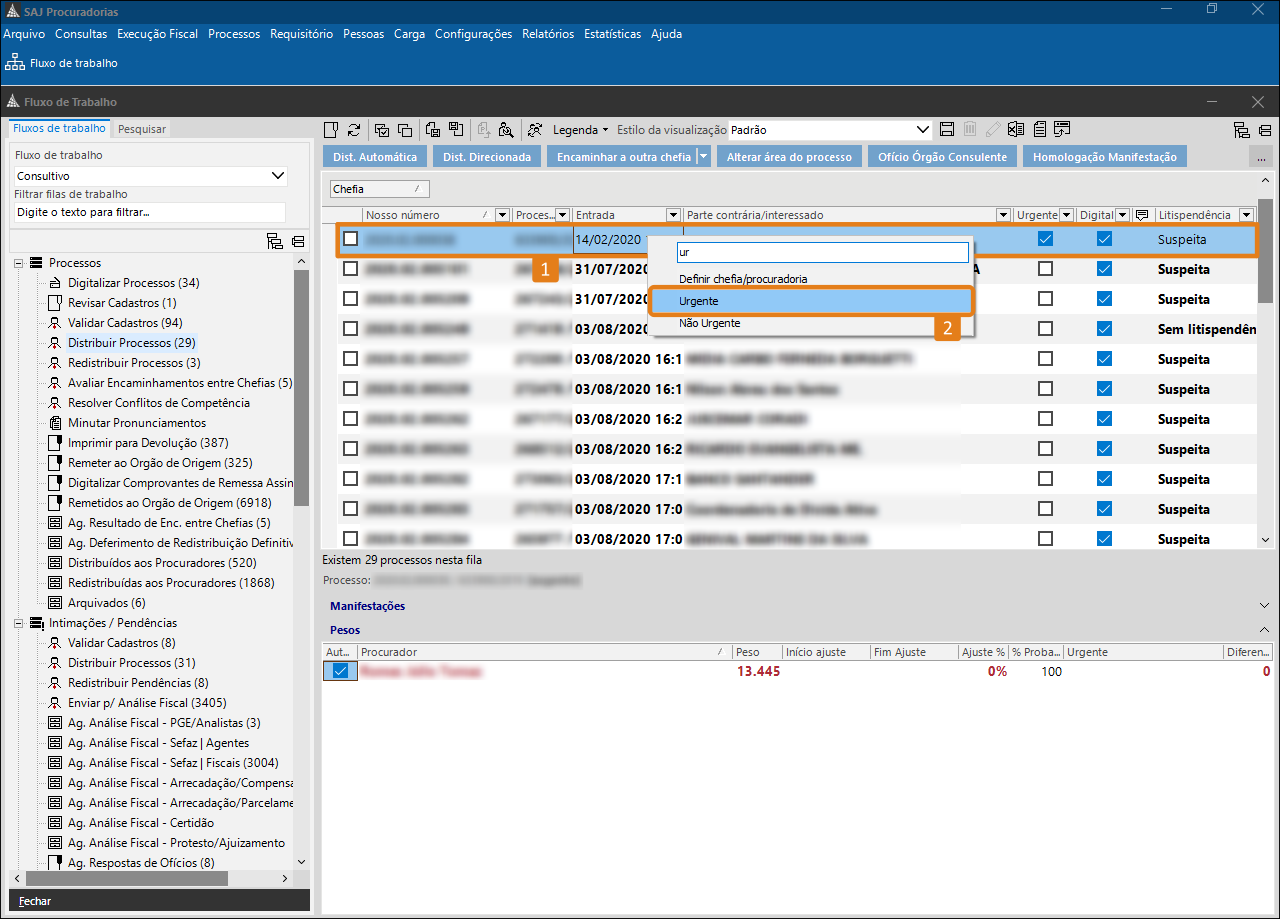Click the person icon beside Validar Cadastros

56,323
